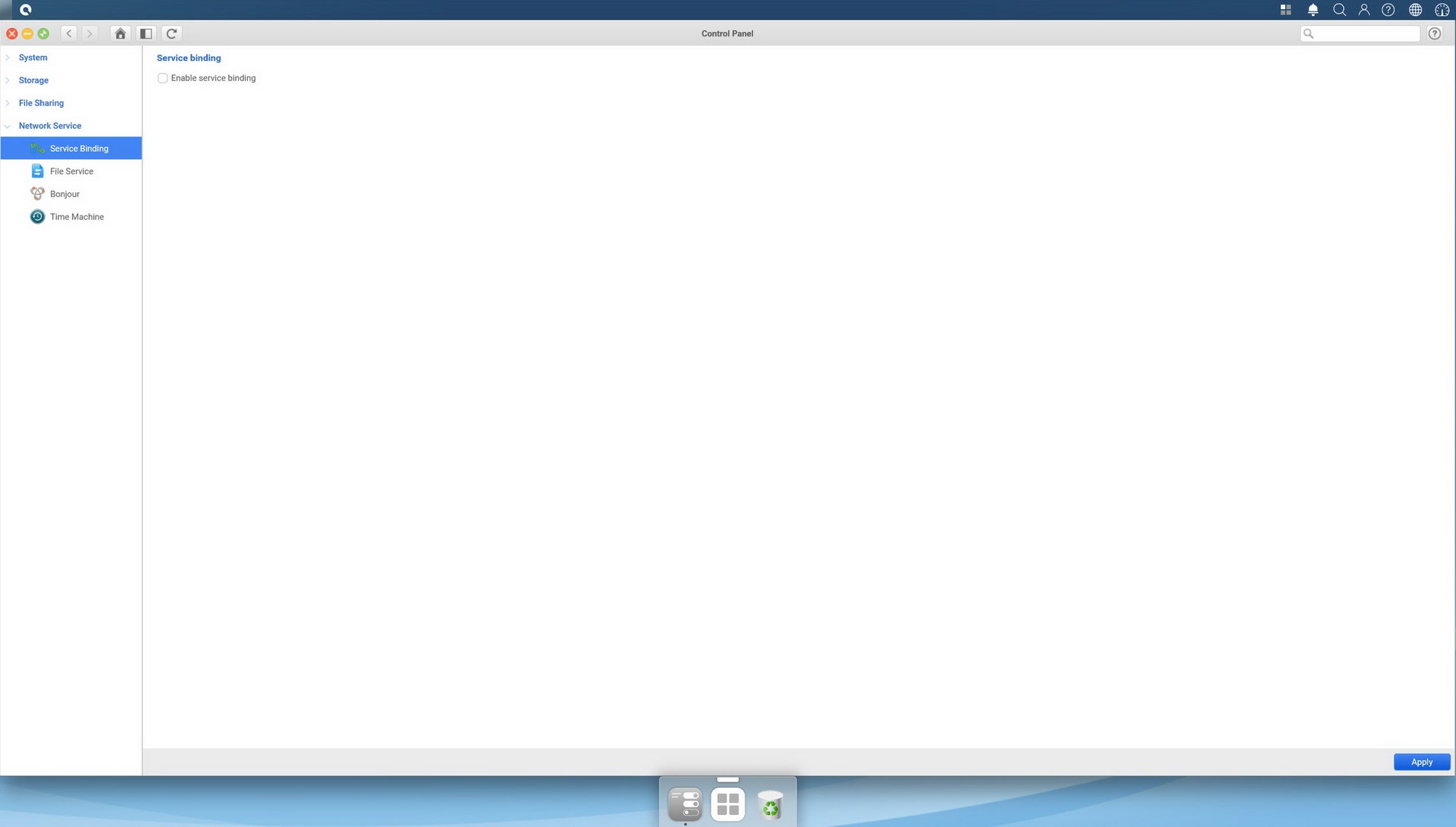Focus the Control Panel search field

pyautogui.click(x=1360, y=33)
